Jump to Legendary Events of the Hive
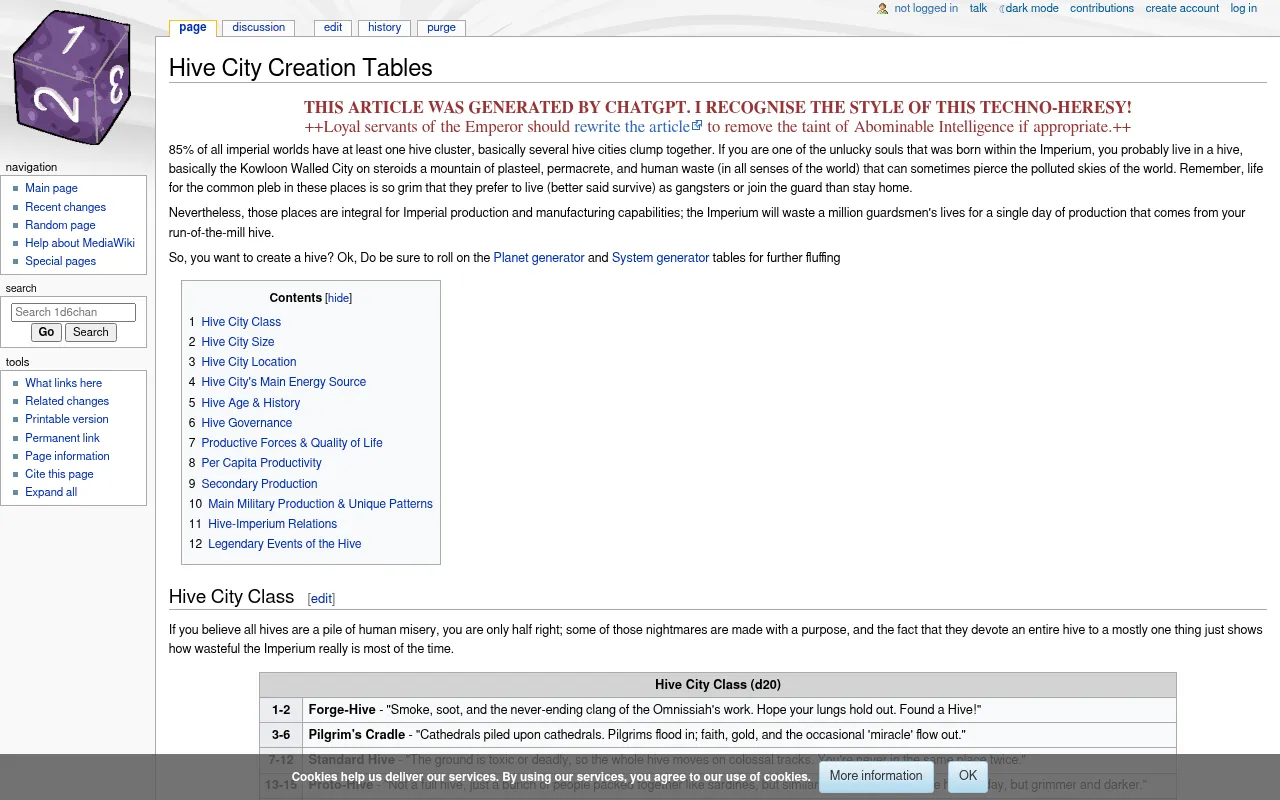This screenshot has width=1280, height=800. click(x=284, y=544)
